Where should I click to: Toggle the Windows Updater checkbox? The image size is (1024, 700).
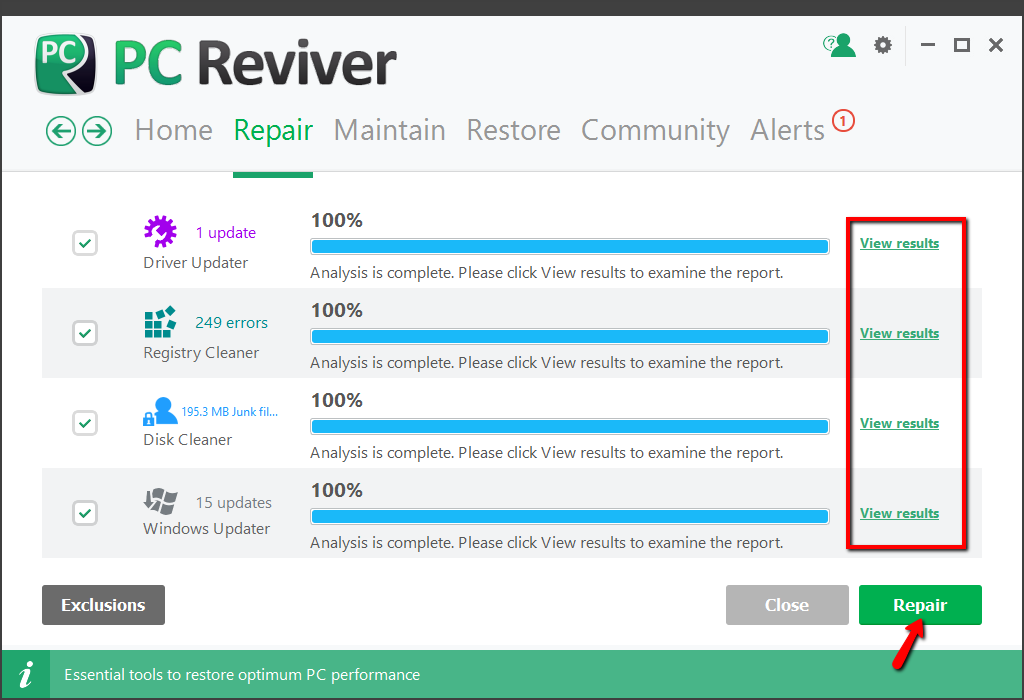click(85, 513)
